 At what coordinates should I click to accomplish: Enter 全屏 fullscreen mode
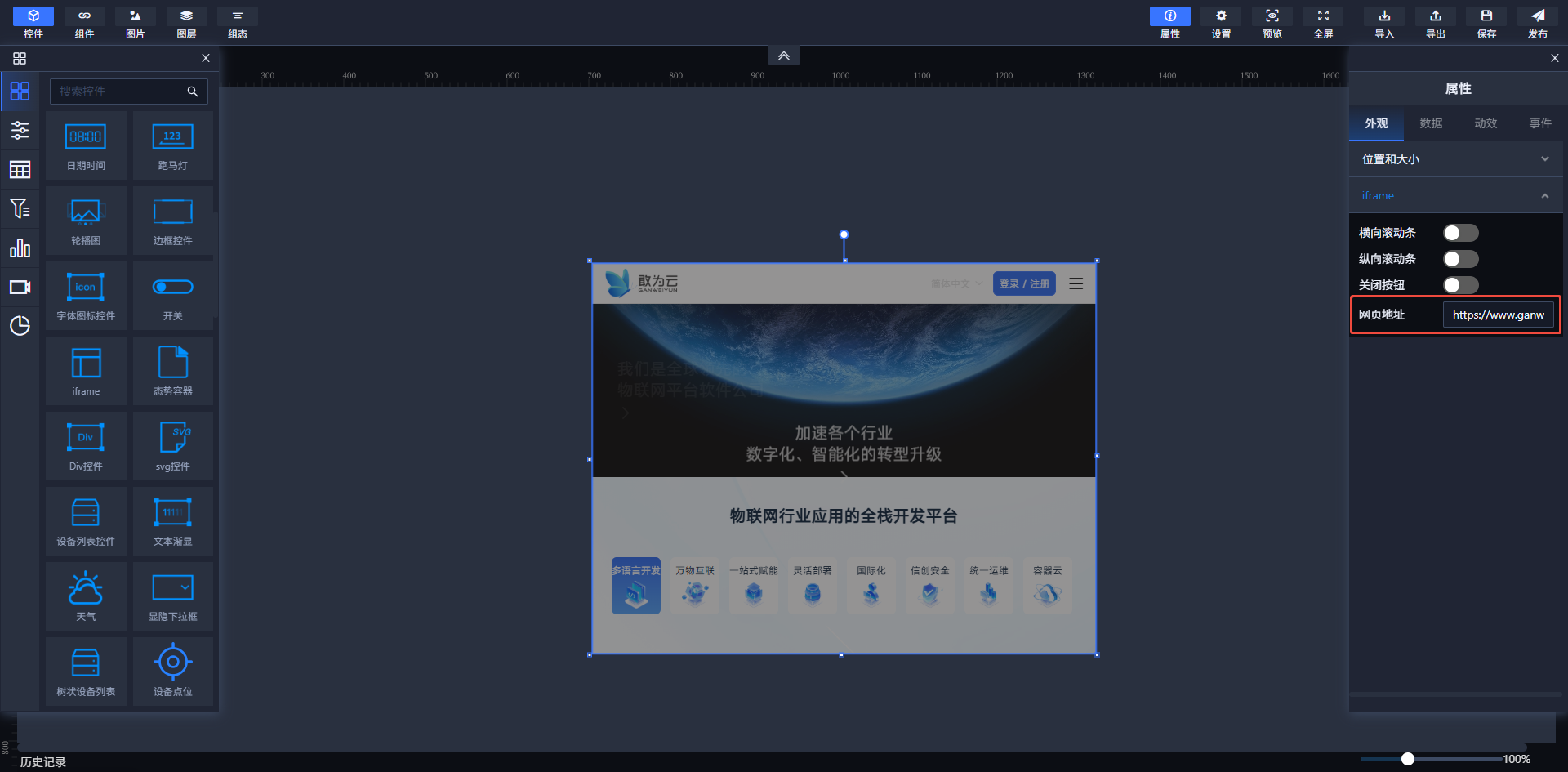(1323, 23)
